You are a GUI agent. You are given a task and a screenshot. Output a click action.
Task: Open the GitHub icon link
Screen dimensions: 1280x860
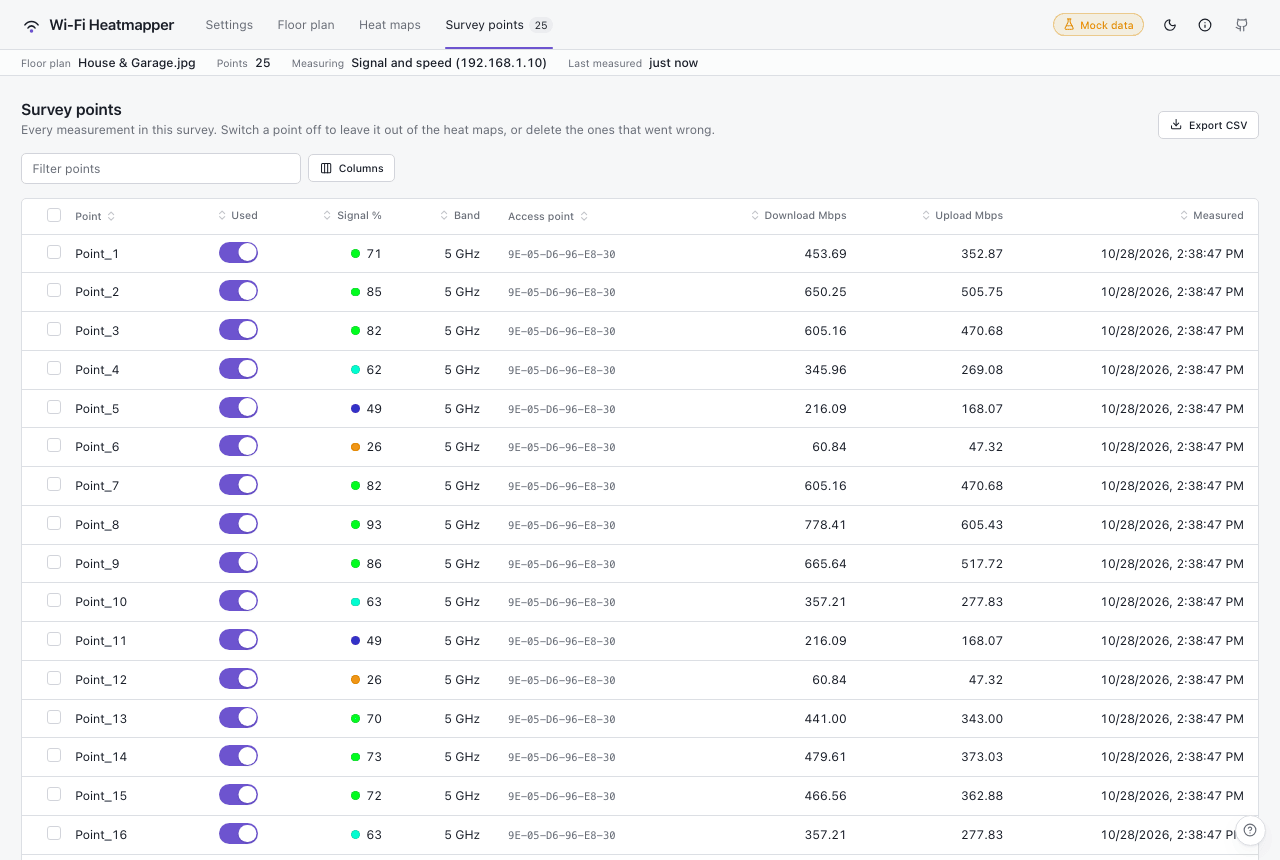tap(1241, 25)
